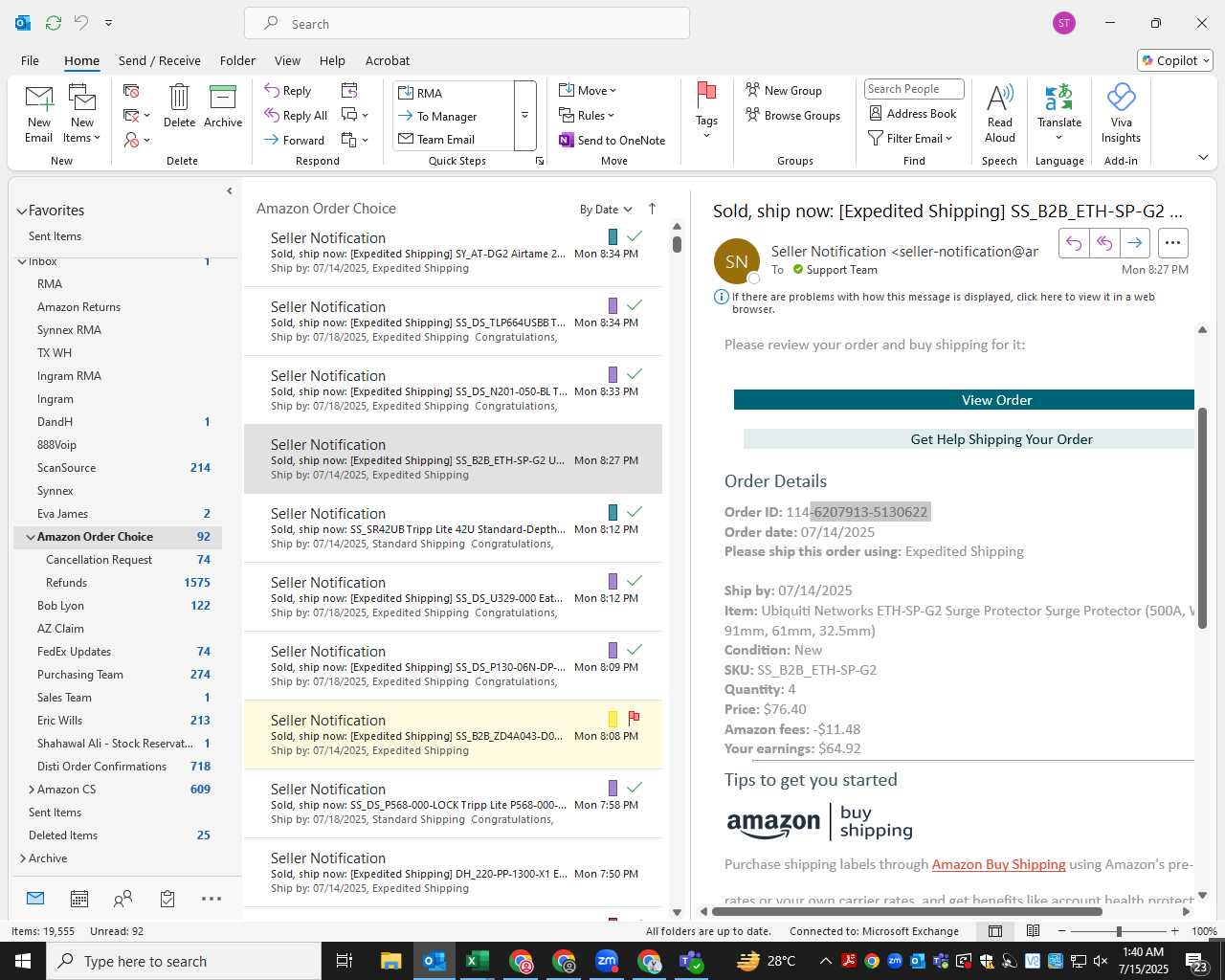Open People view in navigation bar
Screen dimensions: 1225x980
click(x=123, y=899)
